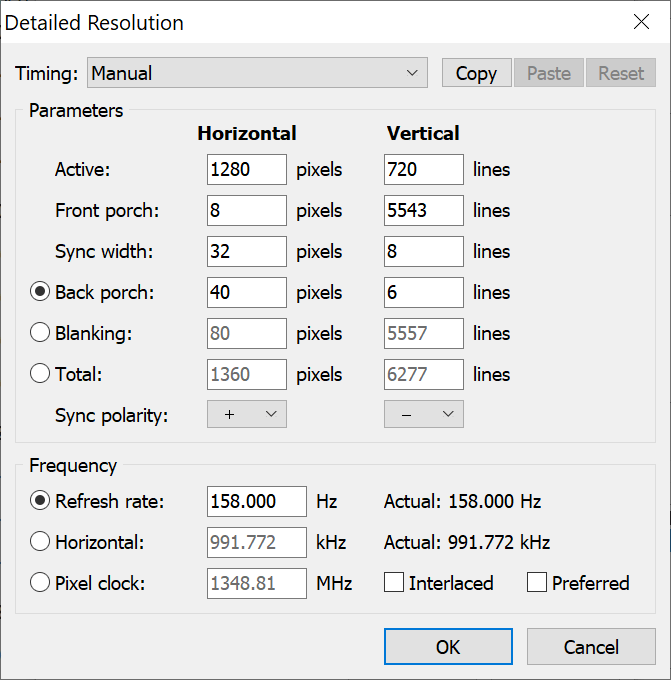Click the Cancel button
The image size is (671, 680).
pos(591,647)
